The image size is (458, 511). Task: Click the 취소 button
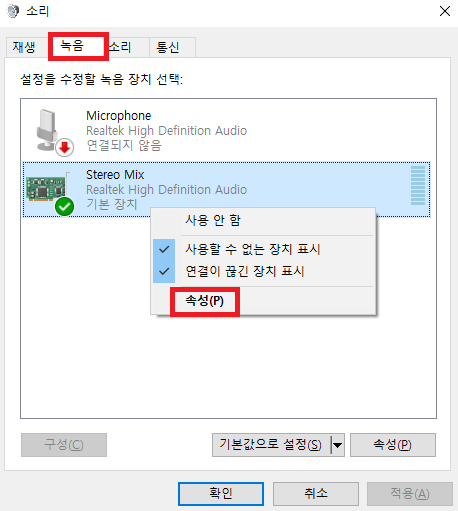316,493
